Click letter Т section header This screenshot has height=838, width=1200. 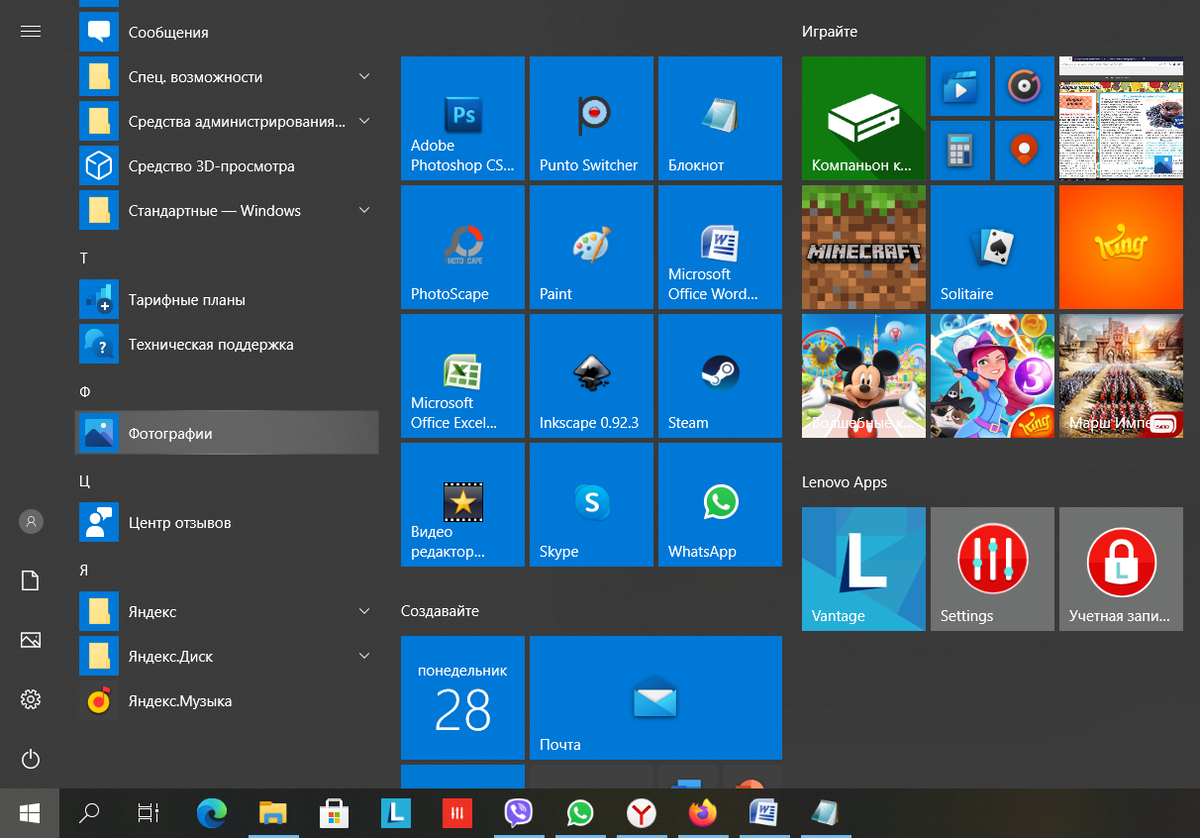click(x=84, y=258)
